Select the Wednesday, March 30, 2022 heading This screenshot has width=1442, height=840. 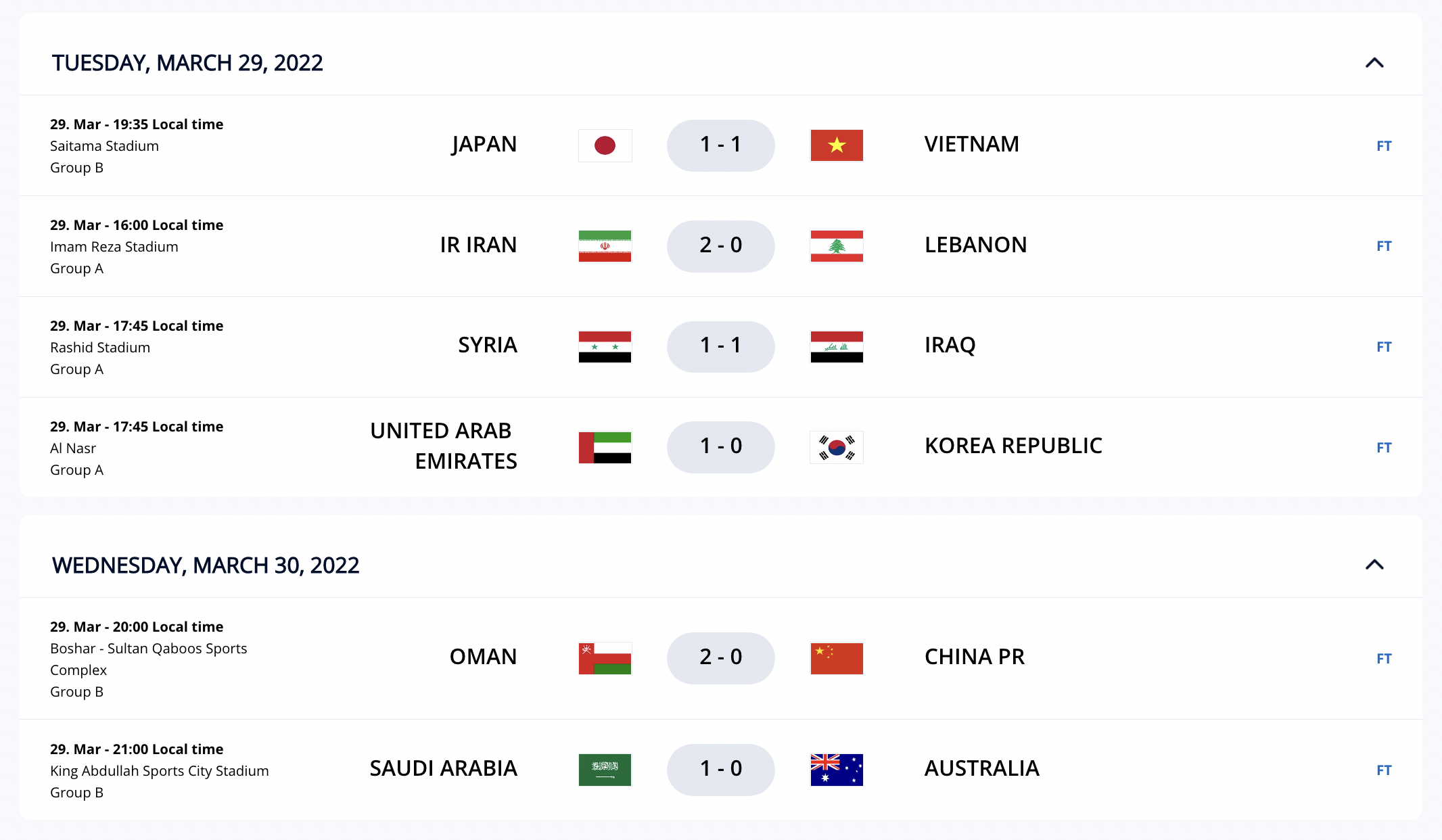click(206, 565)
